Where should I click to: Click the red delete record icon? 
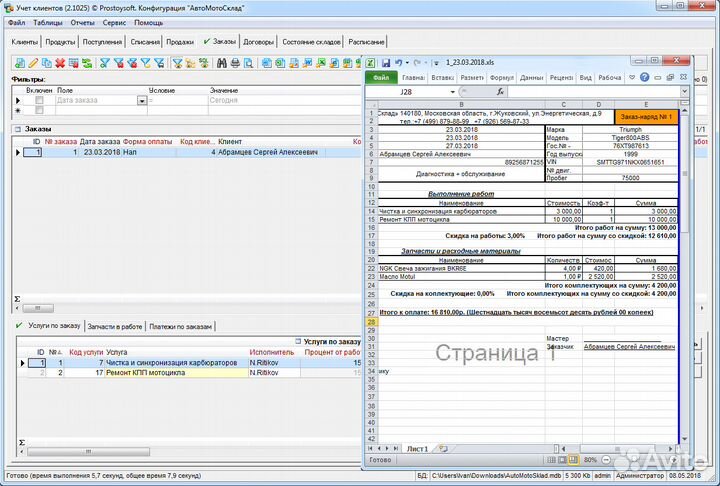point(60,63)
